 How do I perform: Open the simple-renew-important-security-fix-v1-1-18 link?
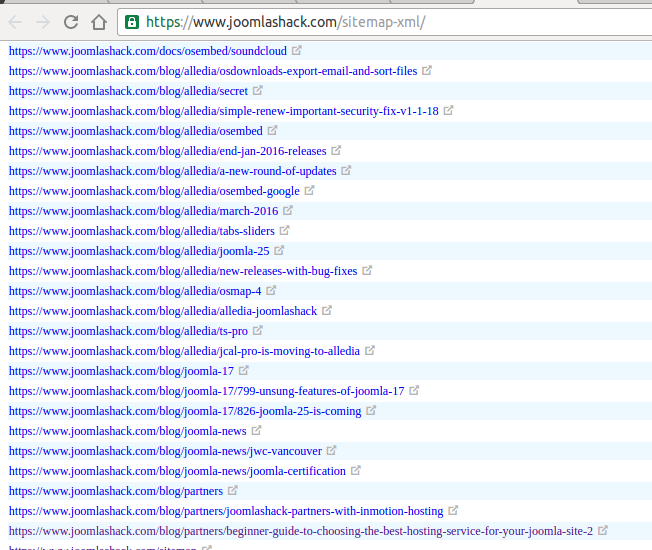pos(224,111)
